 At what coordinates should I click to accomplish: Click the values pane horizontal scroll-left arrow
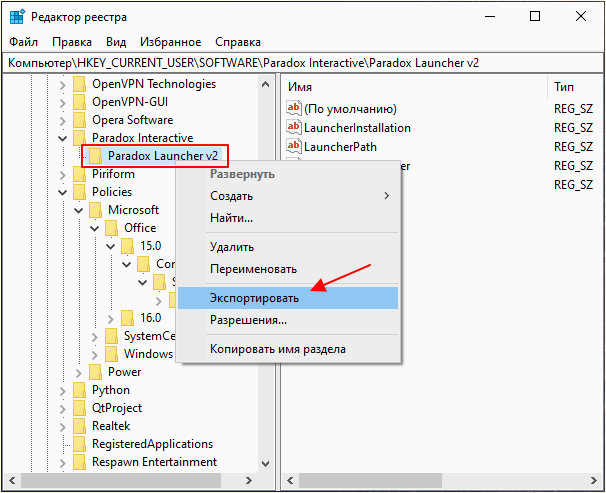pyautogui.click(x=290, y=480)
